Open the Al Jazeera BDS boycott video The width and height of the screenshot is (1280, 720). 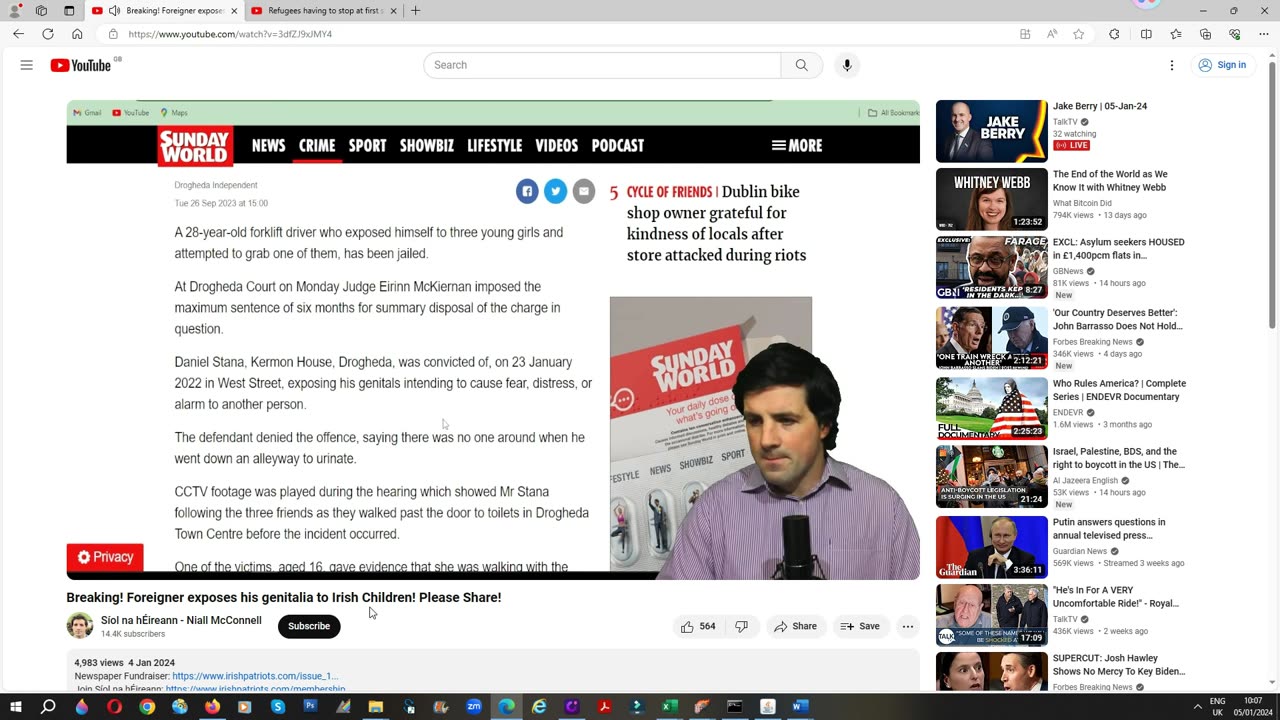pyautogui.click(x=1119, y=458)
